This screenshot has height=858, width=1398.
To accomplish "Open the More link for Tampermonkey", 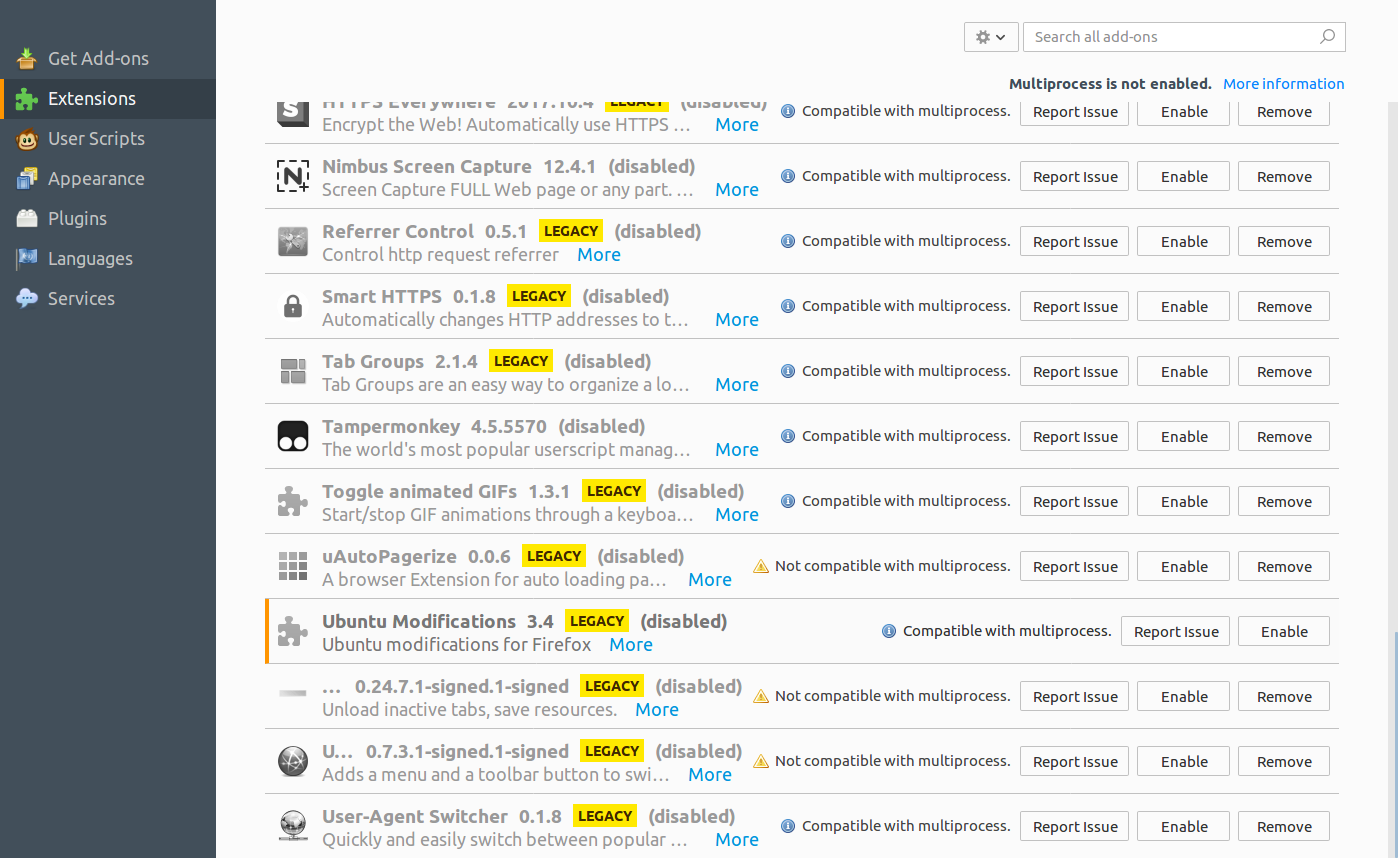I will click(737, 450).
